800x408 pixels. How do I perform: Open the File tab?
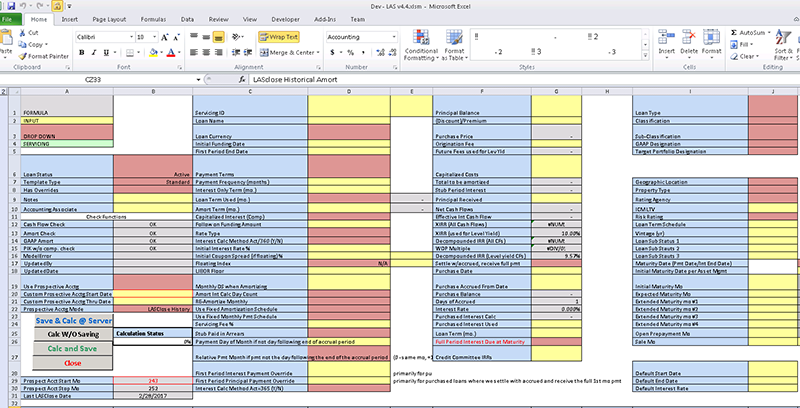coord(11,19)
